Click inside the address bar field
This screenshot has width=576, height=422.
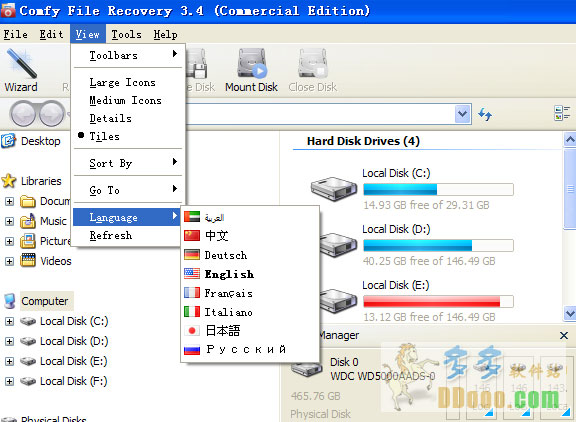[320, 114]
